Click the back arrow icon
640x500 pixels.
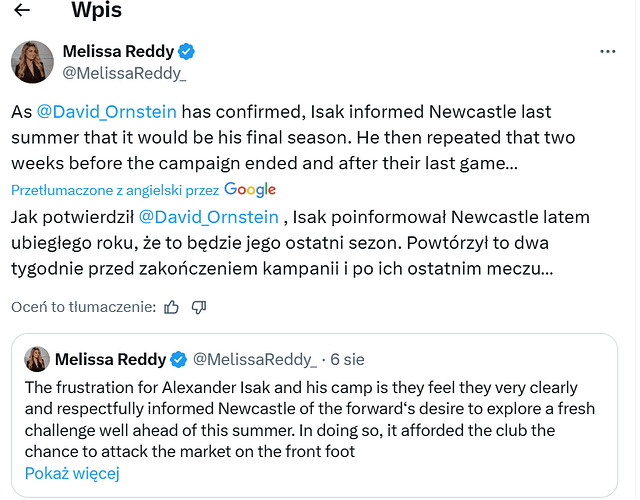click(x=22, y=11)
